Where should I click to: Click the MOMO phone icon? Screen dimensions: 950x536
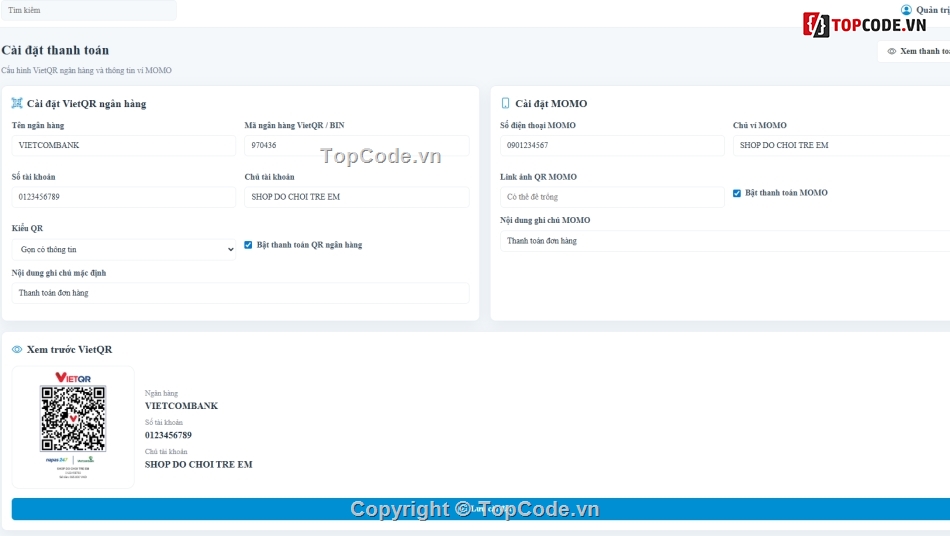505,104
